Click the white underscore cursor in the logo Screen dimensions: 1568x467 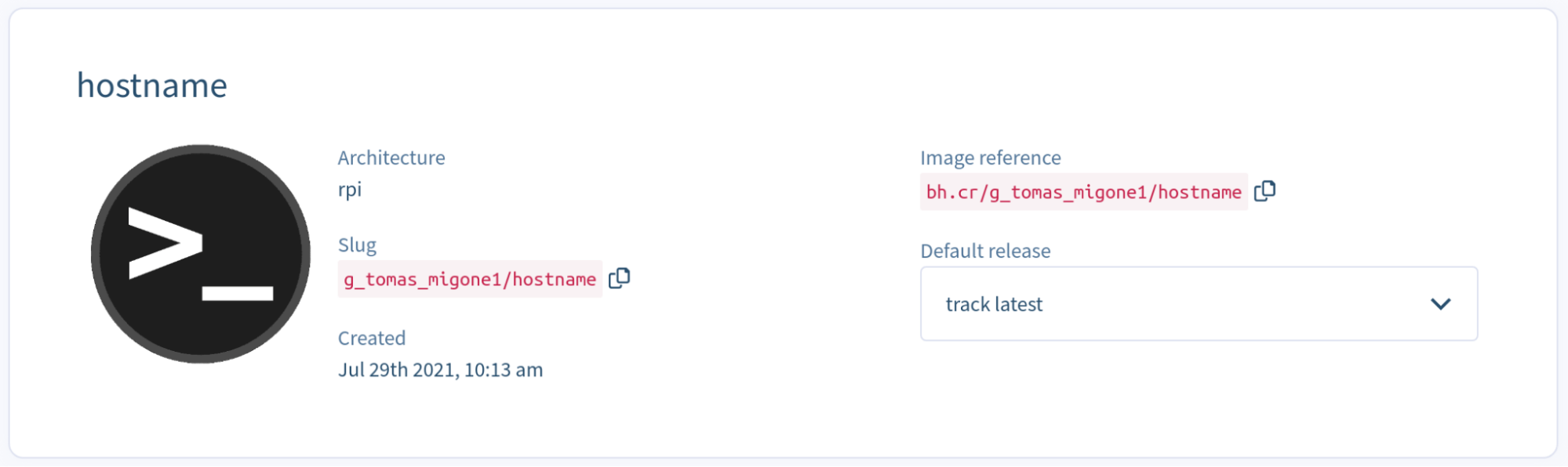coord(238,293)
